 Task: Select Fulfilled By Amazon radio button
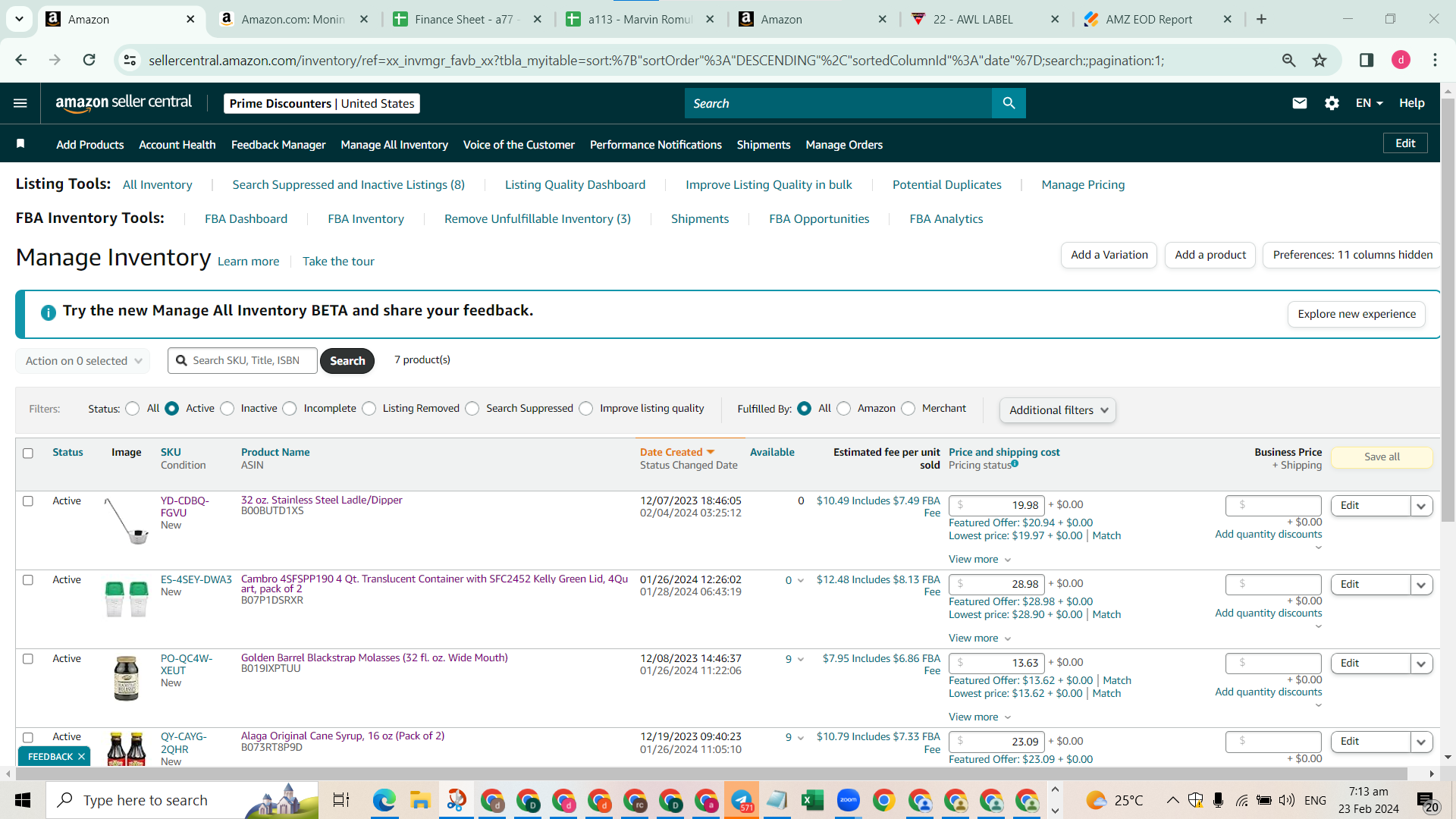click(844, 409)
